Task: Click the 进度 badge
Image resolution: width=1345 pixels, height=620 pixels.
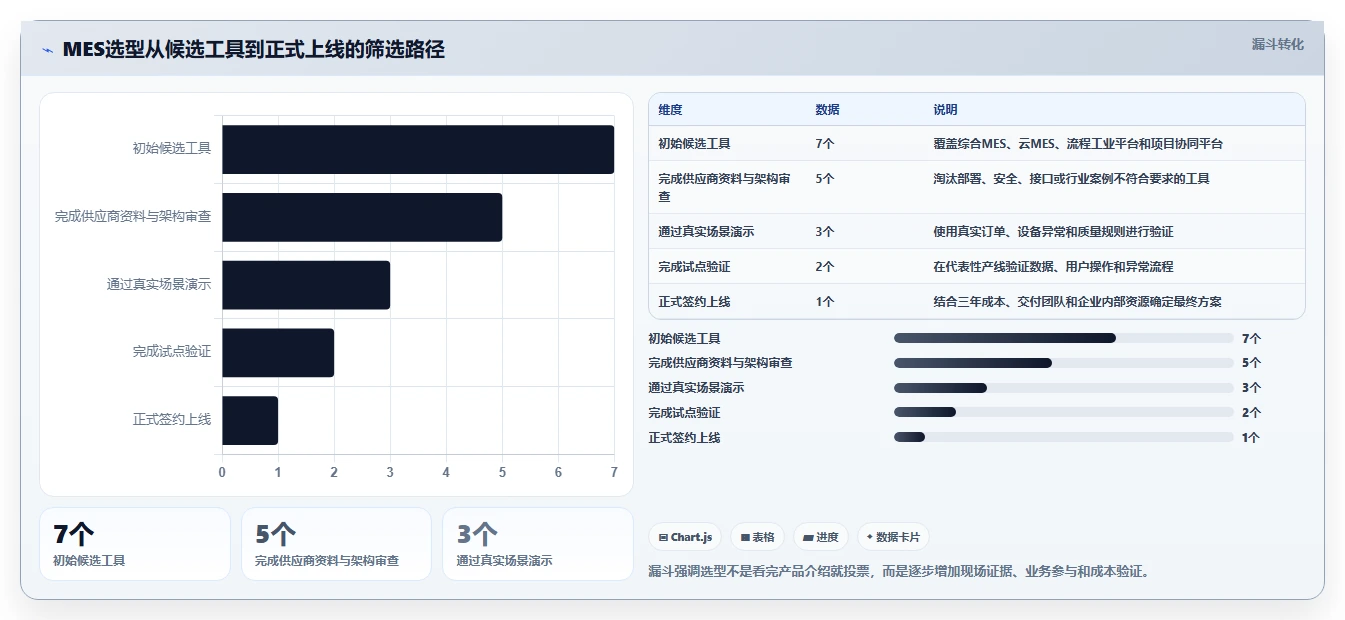Action: 821,537
